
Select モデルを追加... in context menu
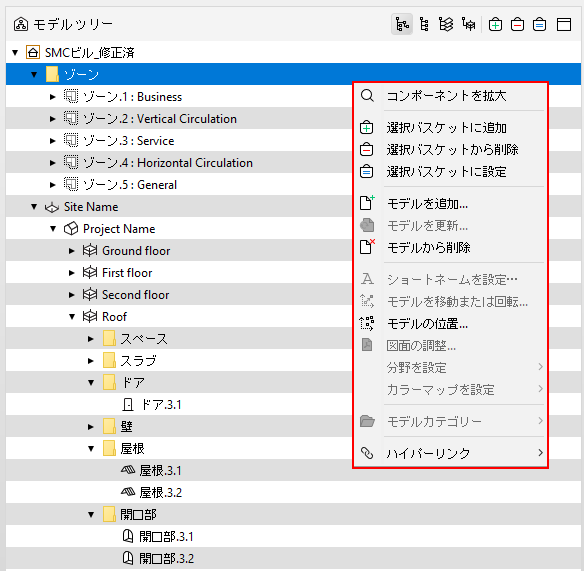450,203
